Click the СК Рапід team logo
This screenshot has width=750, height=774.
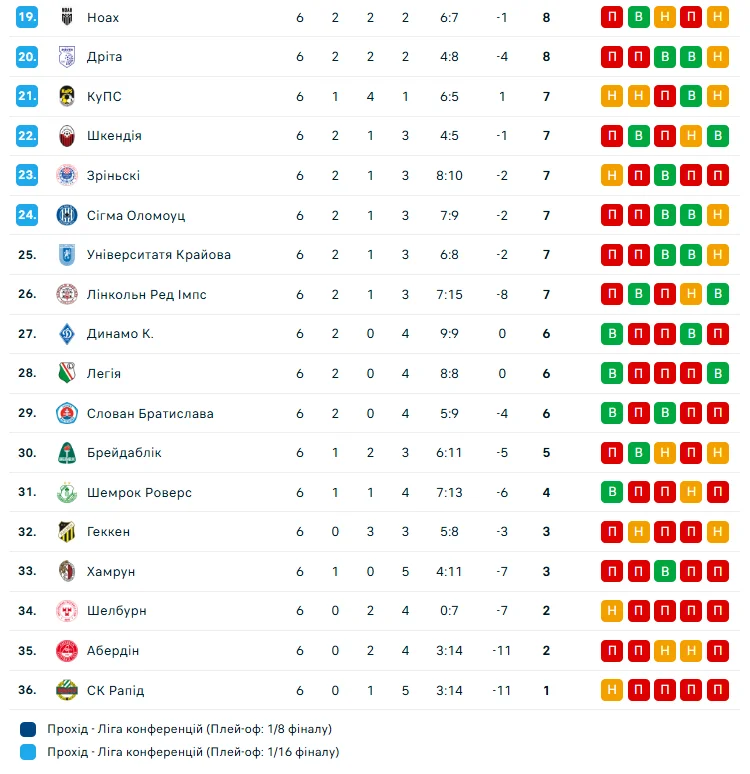tap(67, 690)
